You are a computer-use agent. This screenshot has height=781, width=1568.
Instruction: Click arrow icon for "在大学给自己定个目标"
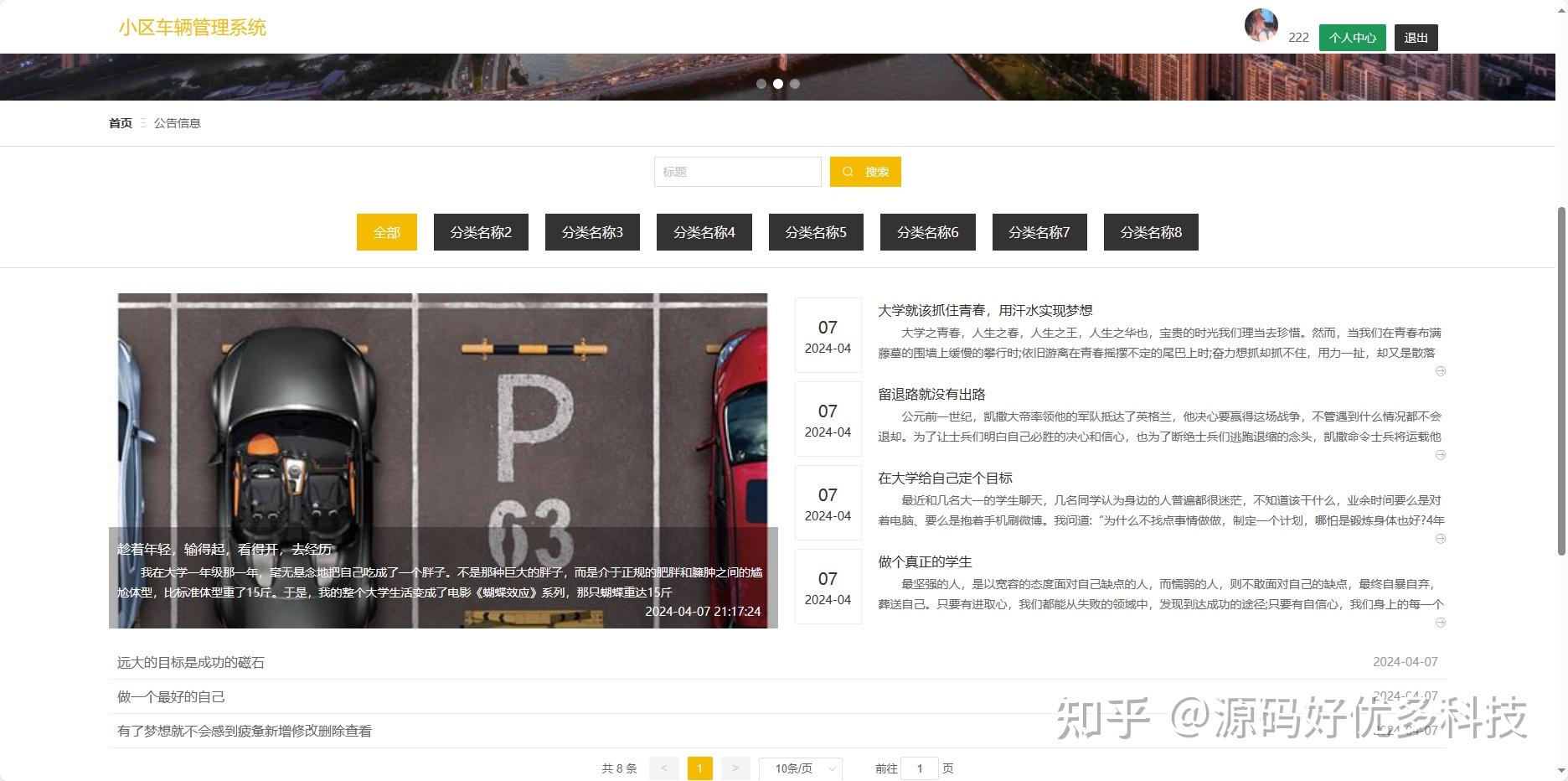coord(1441,539)
